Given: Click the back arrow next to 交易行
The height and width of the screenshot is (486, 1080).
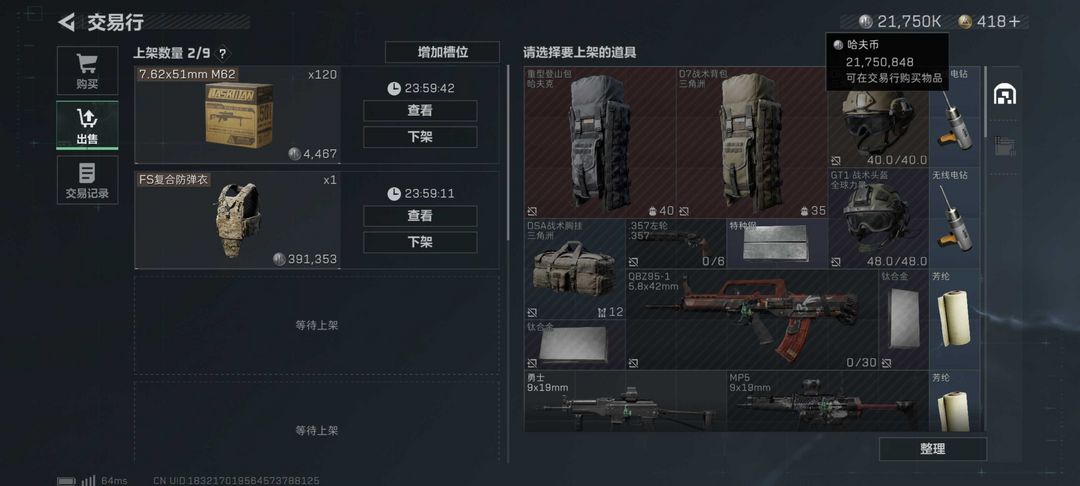Looking at the screenshot, I should tap(66, 22).
